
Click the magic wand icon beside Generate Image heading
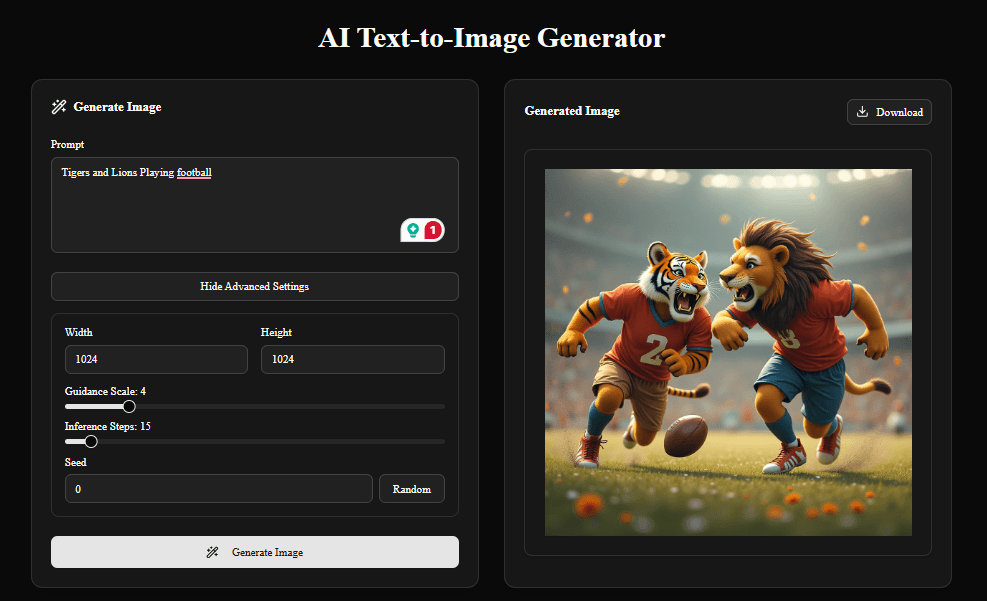tap(59, 107)
